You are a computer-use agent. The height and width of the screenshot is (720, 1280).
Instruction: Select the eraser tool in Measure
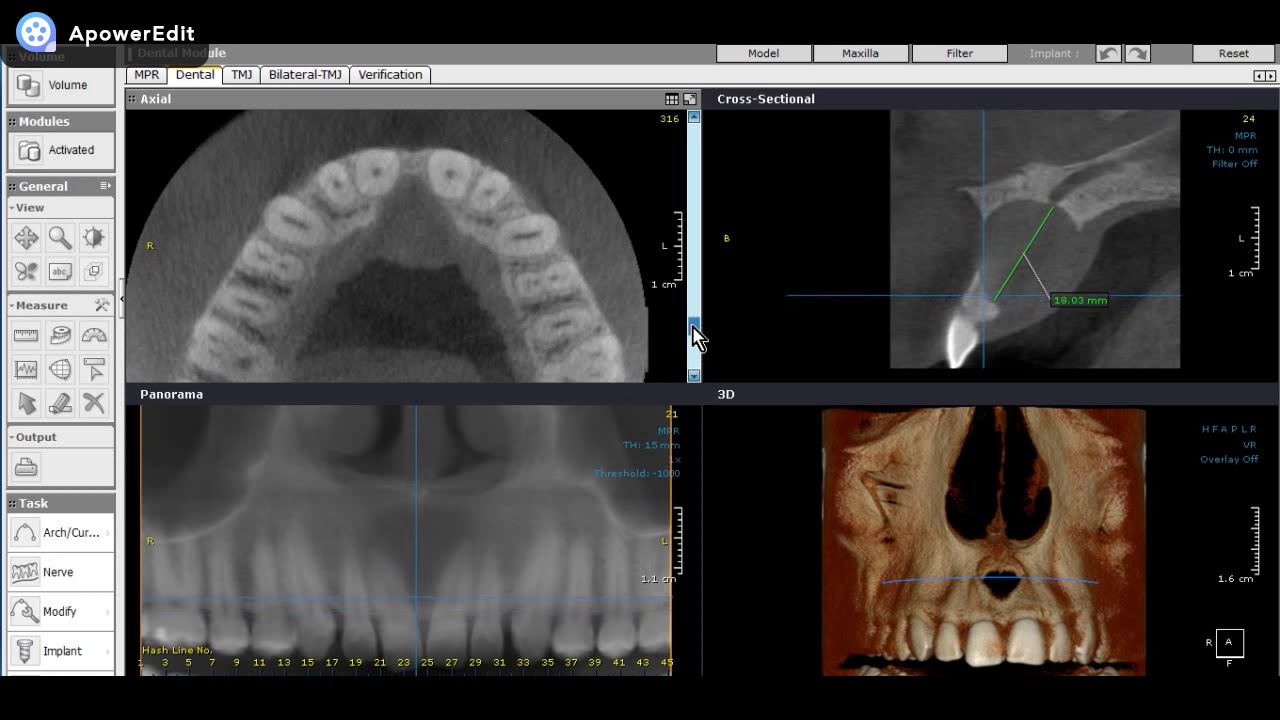(x=60, y=403)
